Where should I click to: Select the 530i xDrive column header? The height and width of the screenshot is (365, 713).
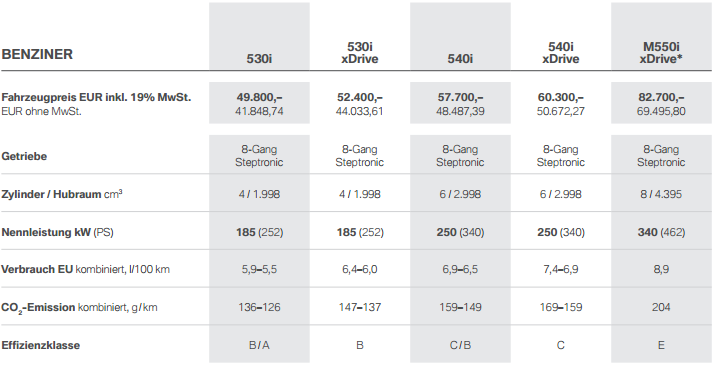(x=360, y=53)
